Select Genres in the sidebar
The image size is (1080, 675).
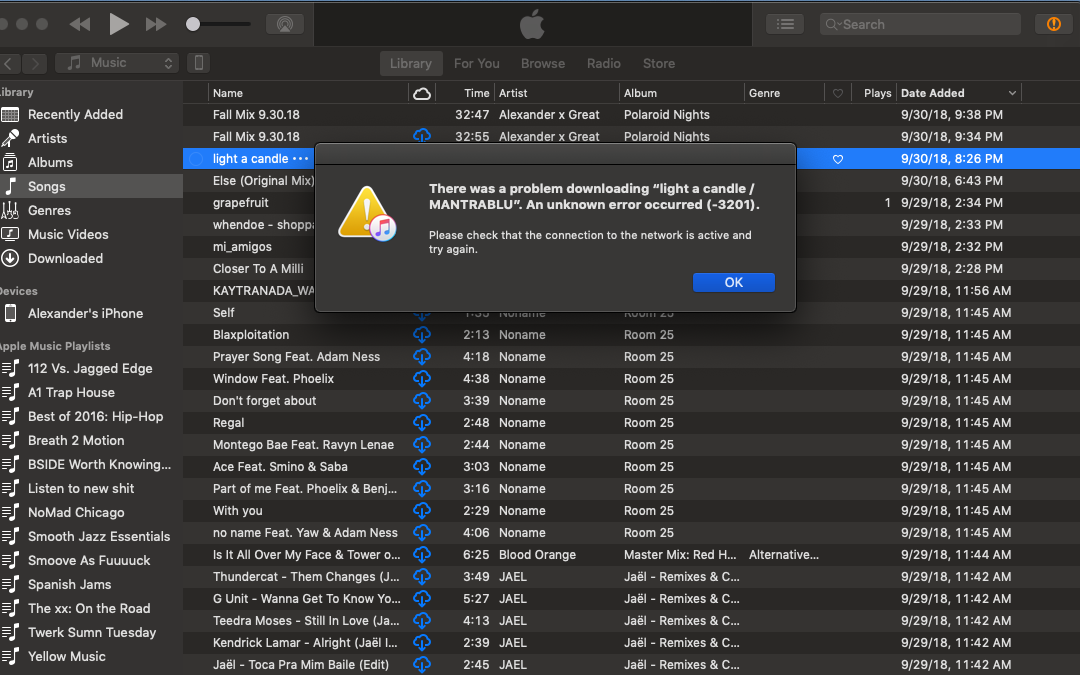click(x=91, y=210)
